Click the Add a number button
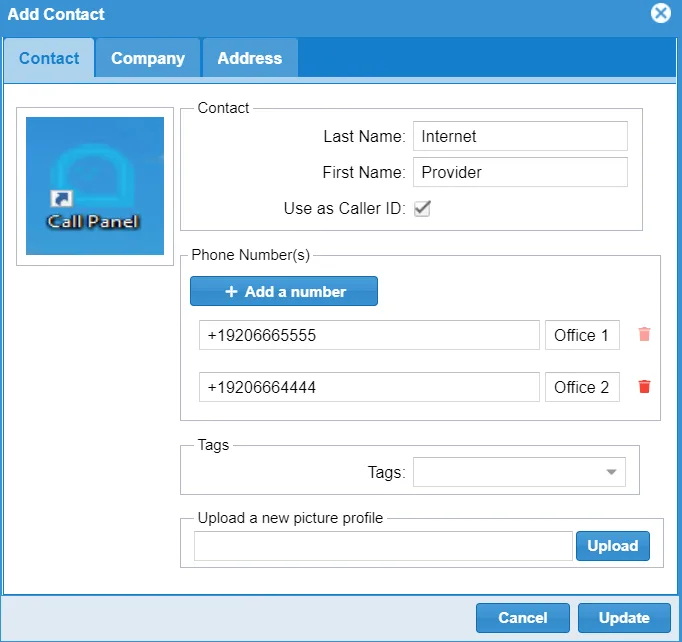 [284, 291]
